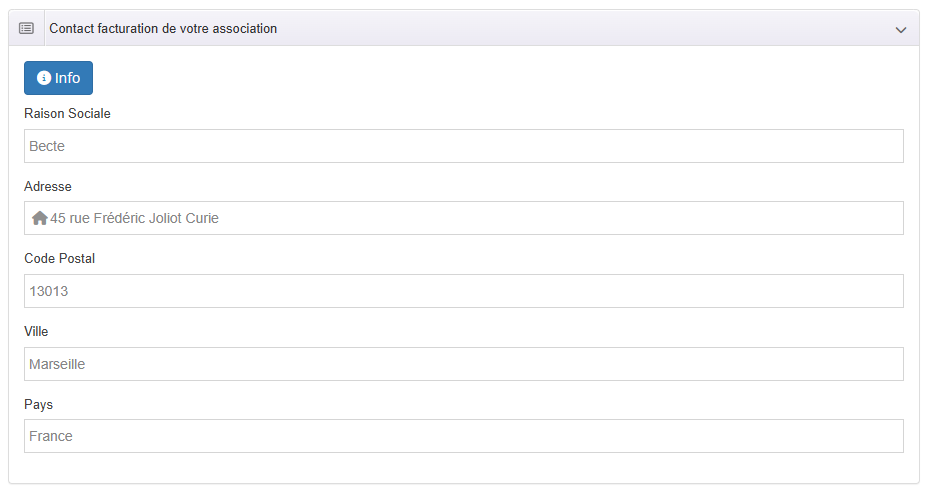Viewport: 930px width, 494px height.
Task: Click the 'Raison Sociale' label
Action: 67,114
